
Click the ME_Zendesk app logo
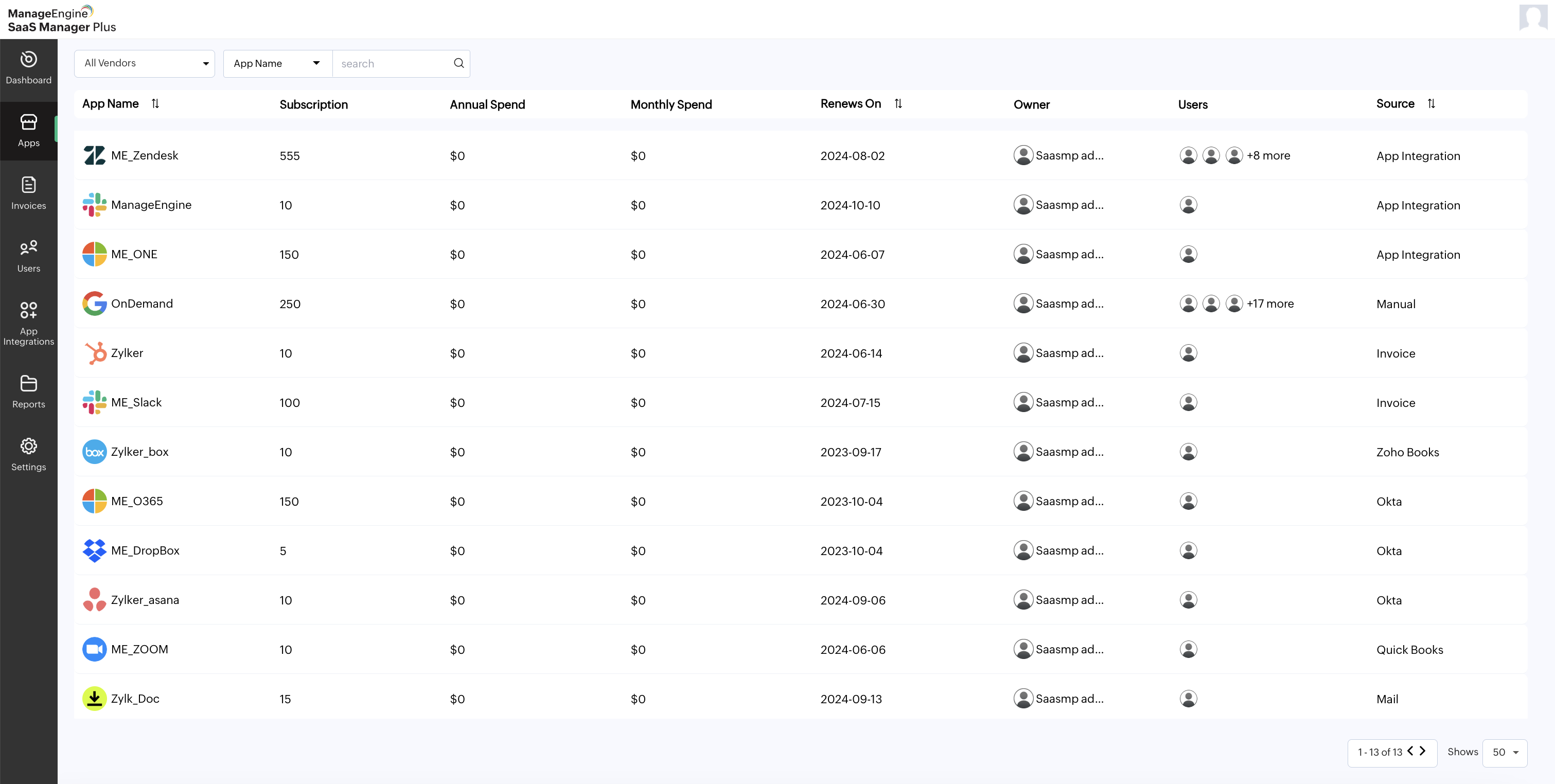coord(94,156)
